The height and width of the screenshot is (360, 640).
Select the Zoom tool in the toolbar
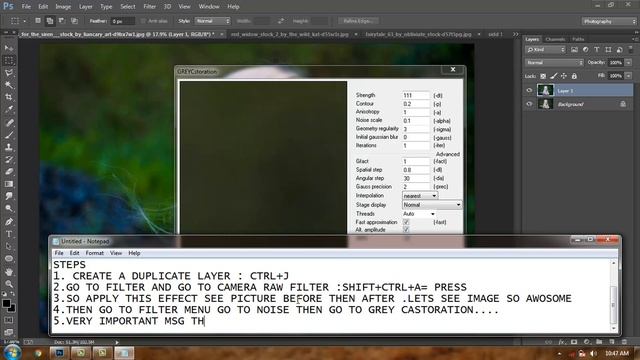[x=9, y=284]
